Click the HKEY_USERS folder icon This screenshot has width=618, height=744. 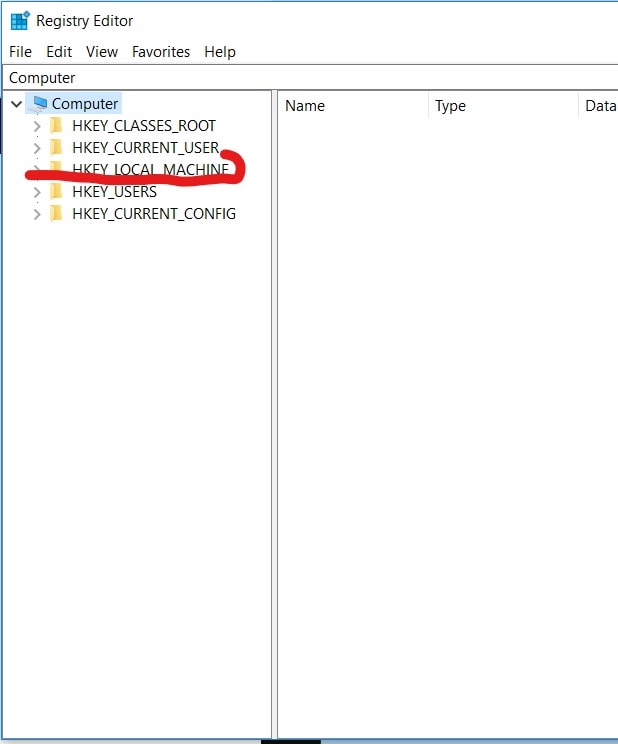[x=56, y=192]
